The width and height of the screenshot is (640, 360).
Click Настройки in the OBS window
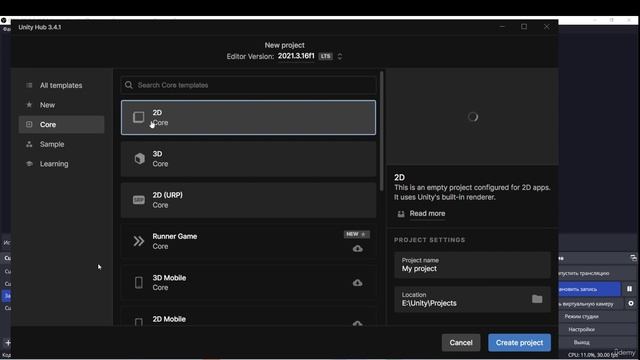[x=582, y=329]
